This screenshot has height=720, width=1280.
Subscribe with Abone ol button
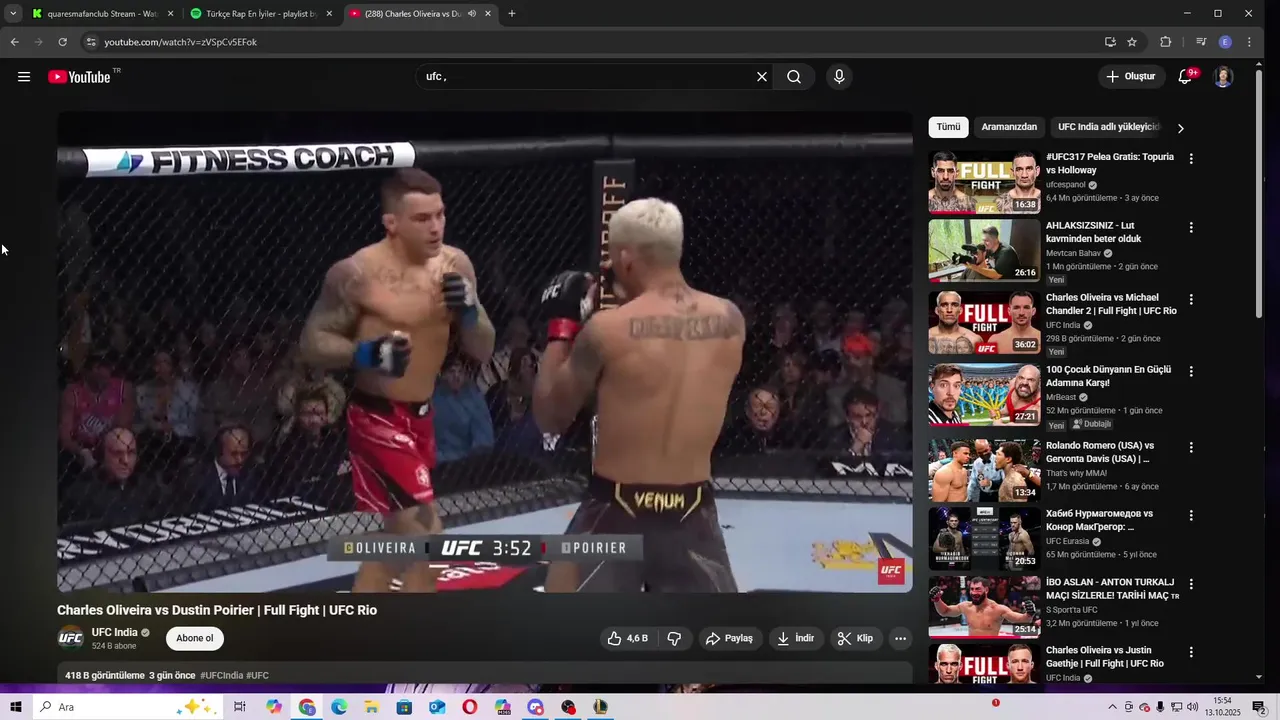click(x=195, y=638)
